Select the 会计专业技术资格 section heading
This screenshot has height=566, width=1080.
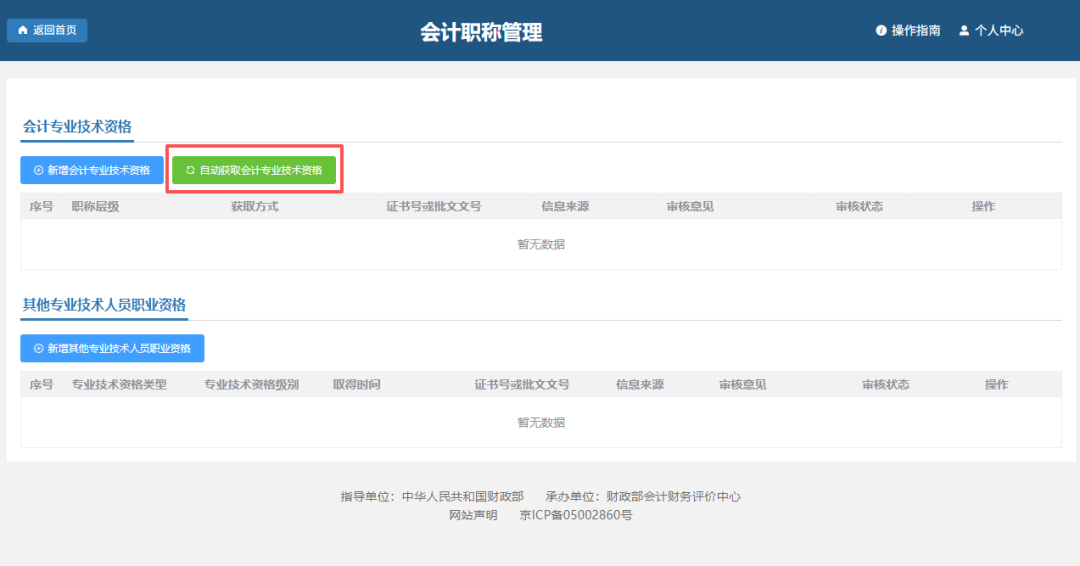pyautogui.click(x=77, y=126)
